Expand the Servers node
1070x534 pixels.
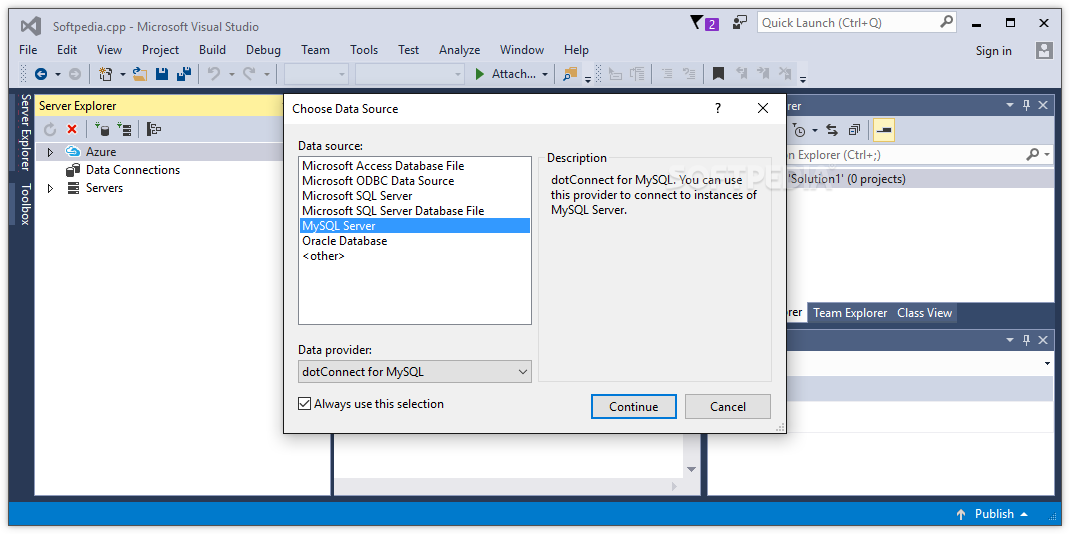pyautogui.click(x=50, y=188)
